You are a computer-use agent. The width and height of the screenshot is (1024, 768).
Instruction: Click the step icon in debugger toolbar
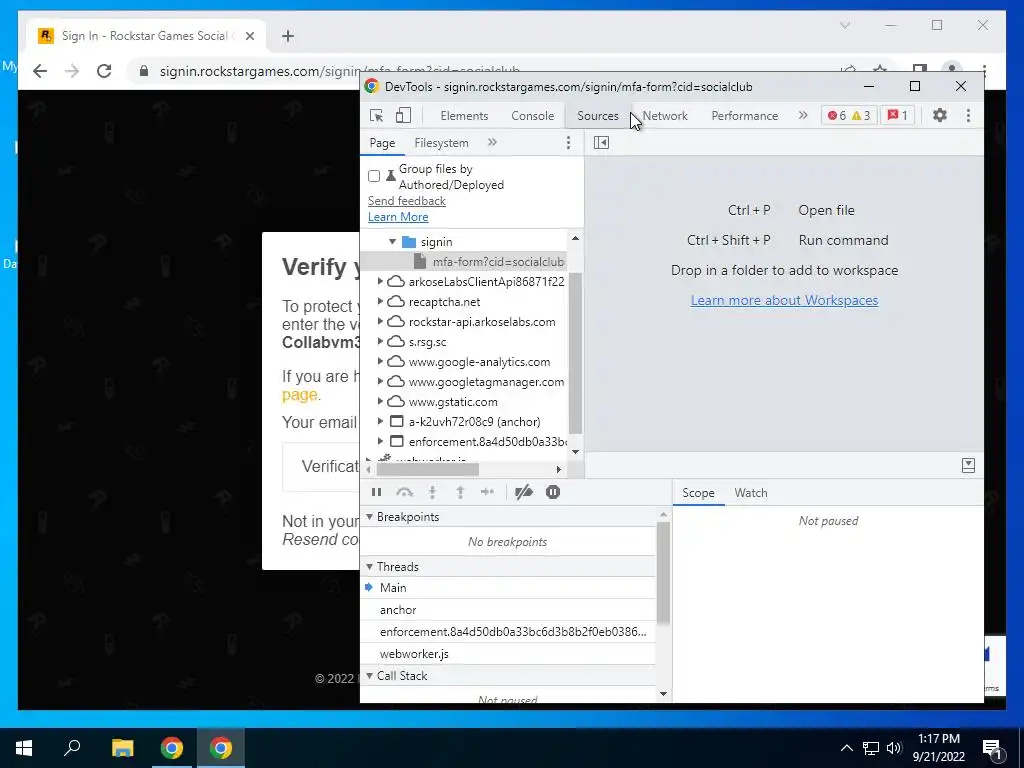[487, 492]
